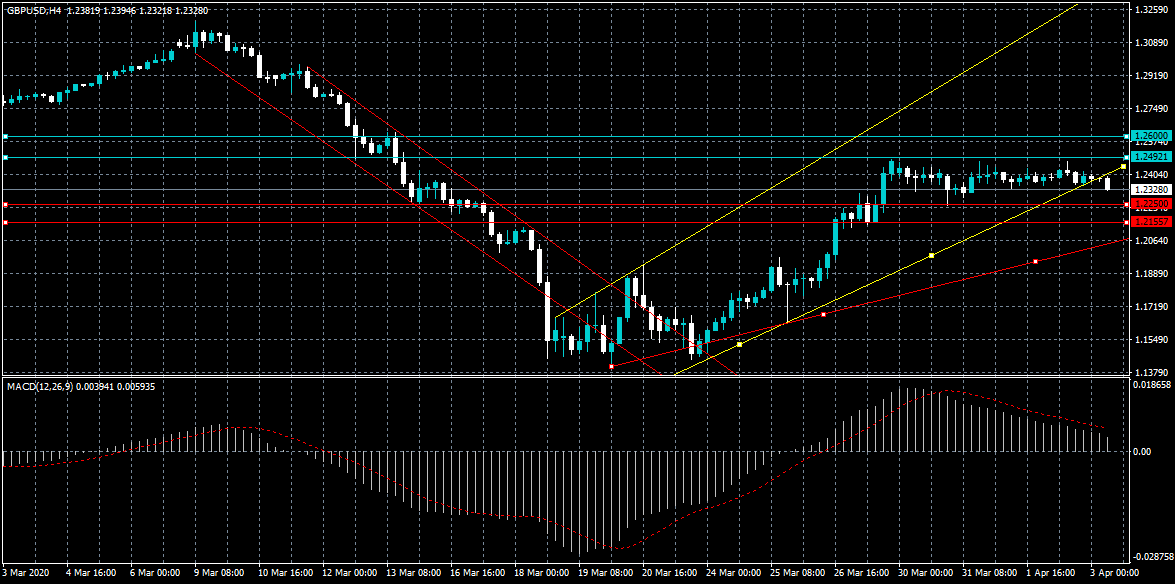Screen dimensions: 1175x584
Task: Click the 1.24040 price axis value
Action: coord(1152,174)
